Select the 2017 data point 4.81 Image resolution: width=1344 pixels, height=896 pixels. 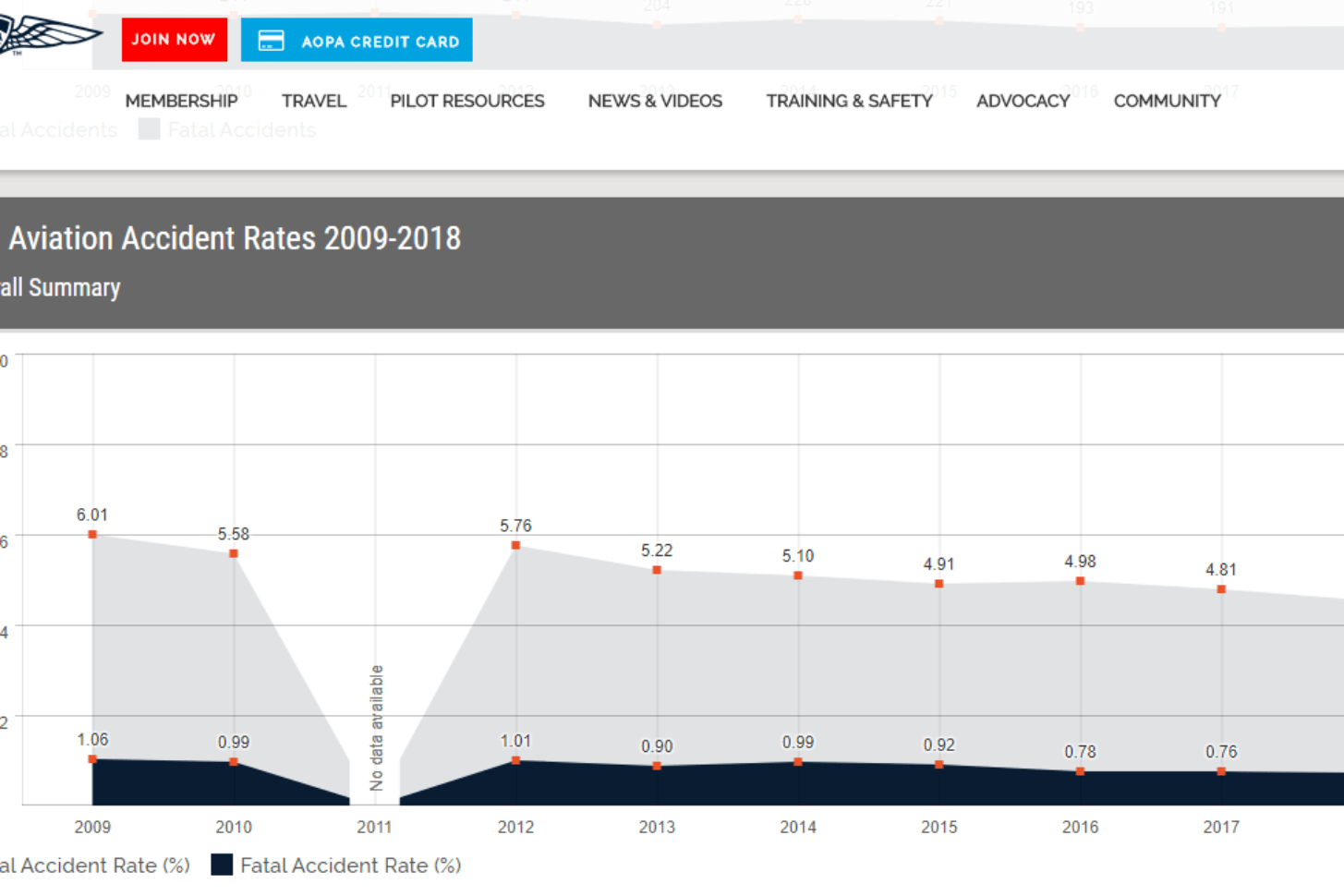[x=1221, y=589]
